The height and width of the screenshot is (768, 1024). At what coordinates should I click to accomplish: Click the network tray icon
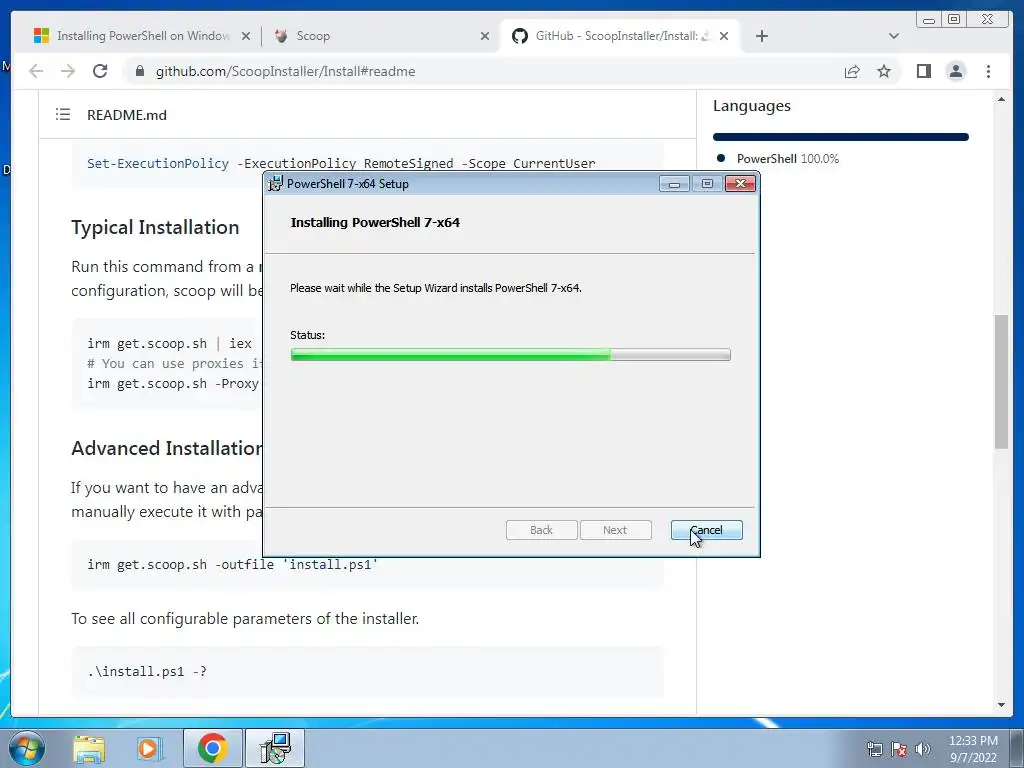tap(874, 750)
